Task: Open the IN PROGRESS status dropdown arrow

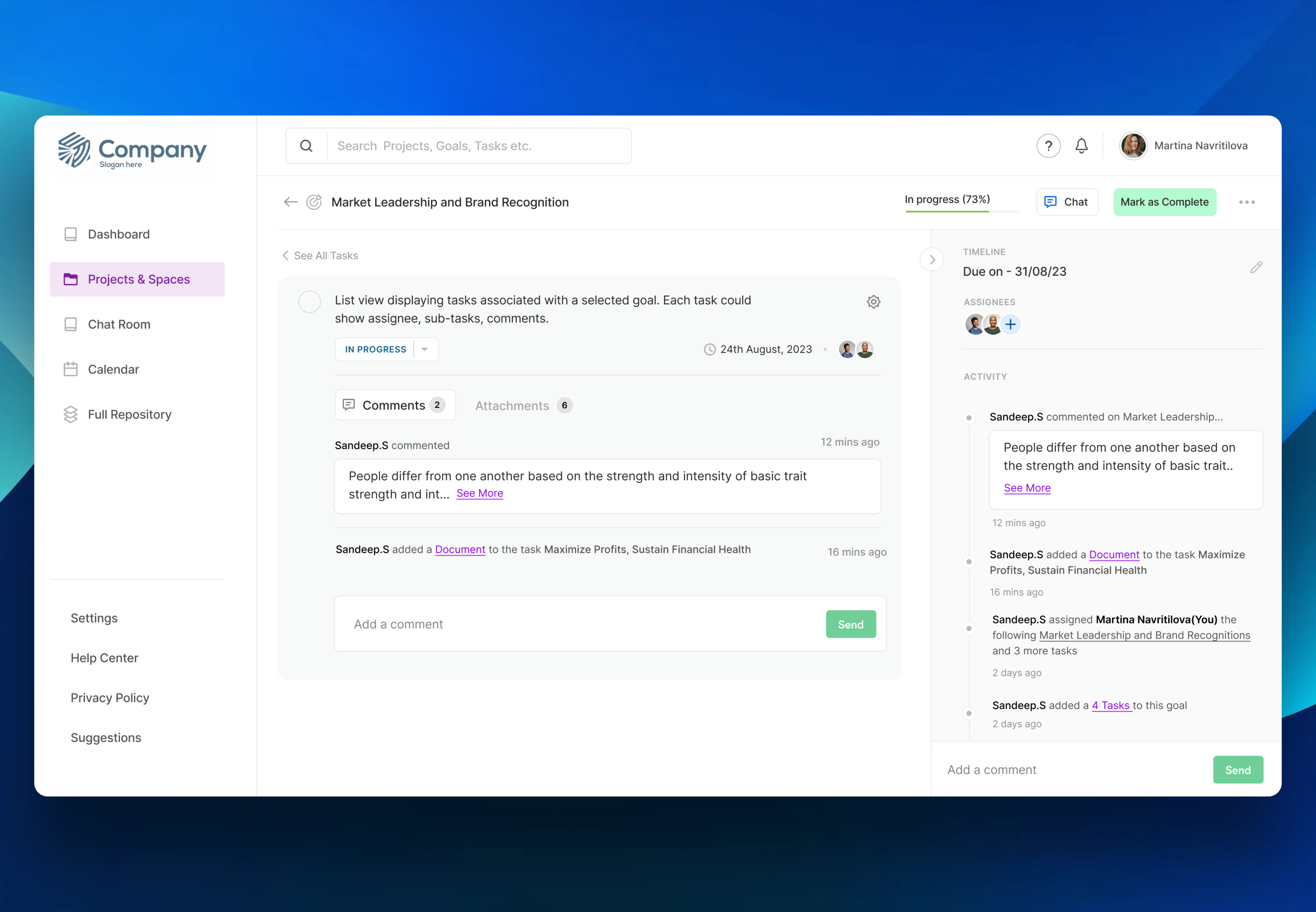Action: point(424,349)
